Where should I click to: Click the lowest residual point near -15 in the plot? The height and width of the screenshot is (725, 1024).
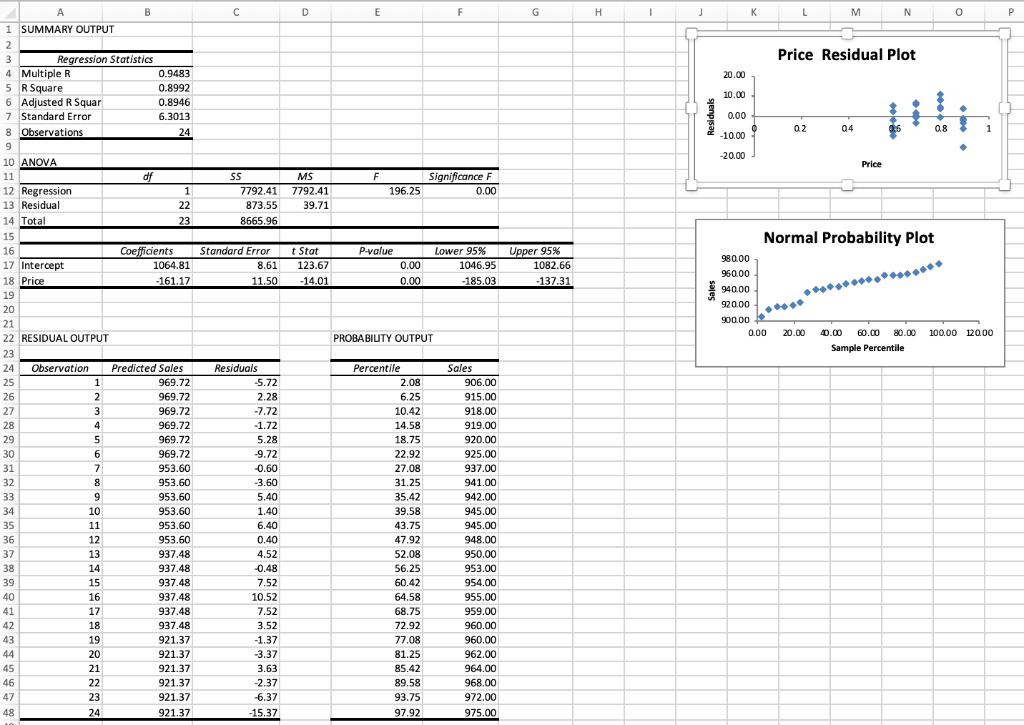point(963,148)
